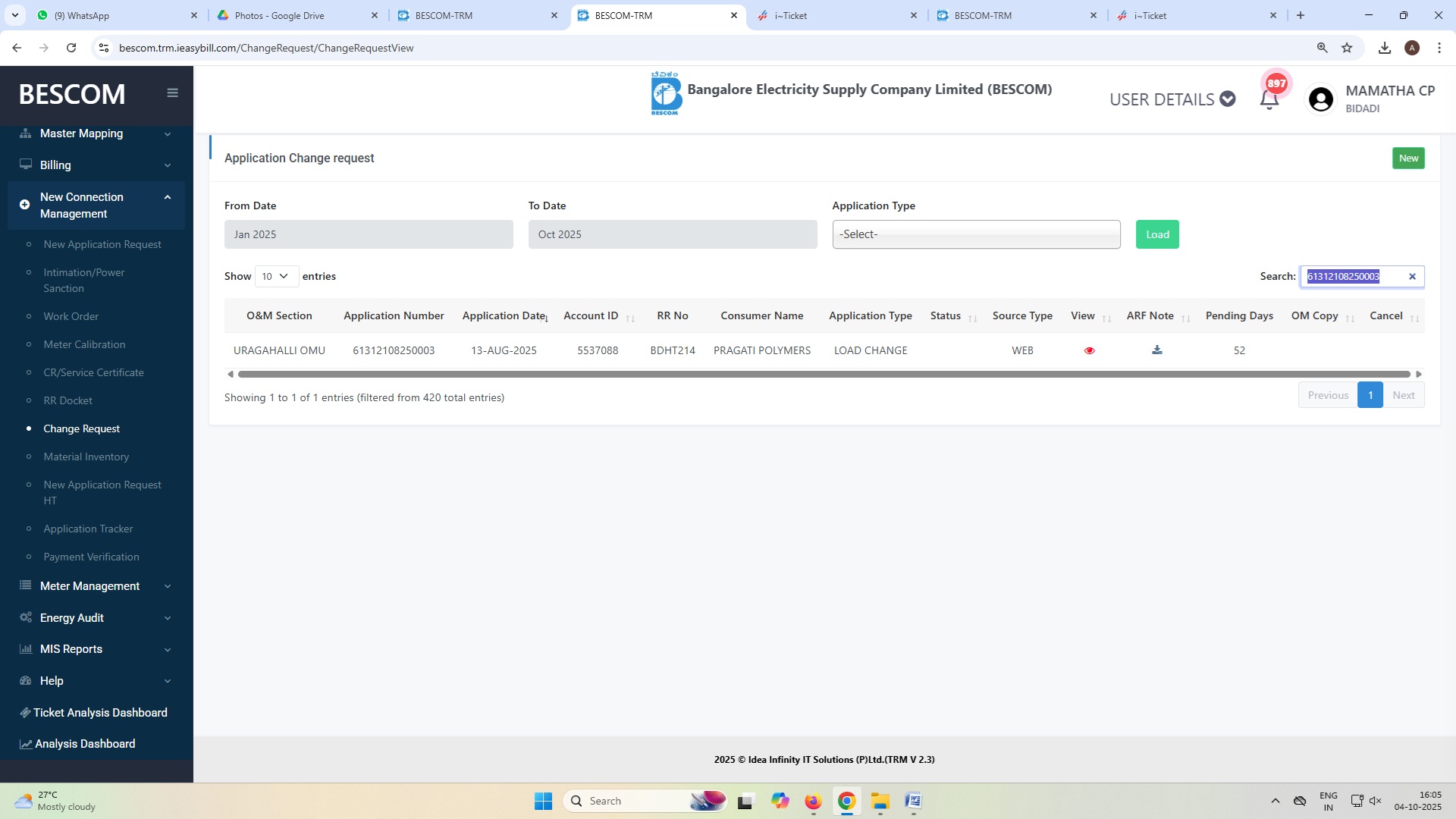1456x819 pixels.
Task: Download the ARF Note file
Action: [1156, 350]
